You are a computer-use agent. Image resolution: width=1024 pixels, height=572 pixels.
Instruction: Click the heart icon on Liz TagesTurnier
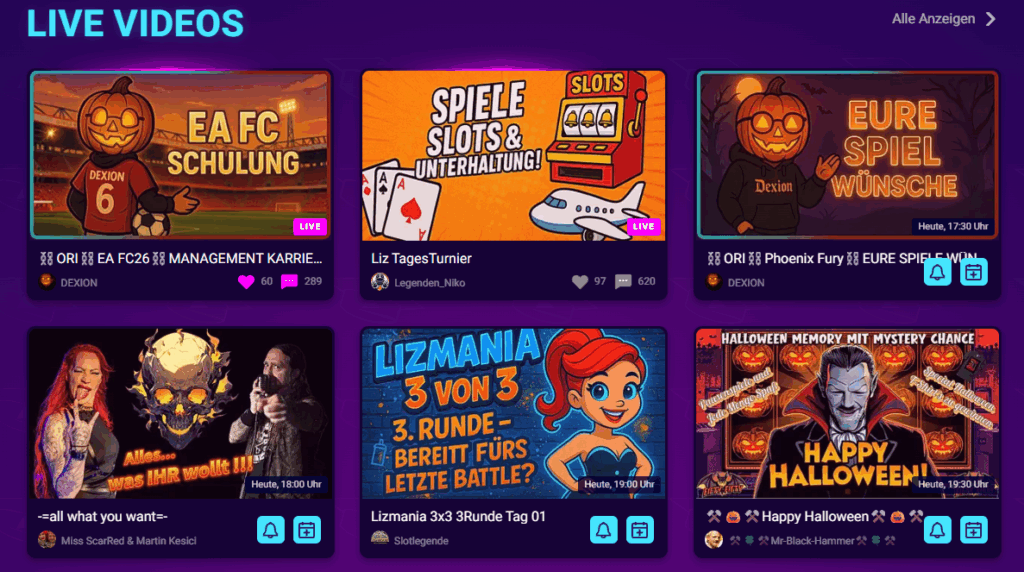tap(580, 281)
